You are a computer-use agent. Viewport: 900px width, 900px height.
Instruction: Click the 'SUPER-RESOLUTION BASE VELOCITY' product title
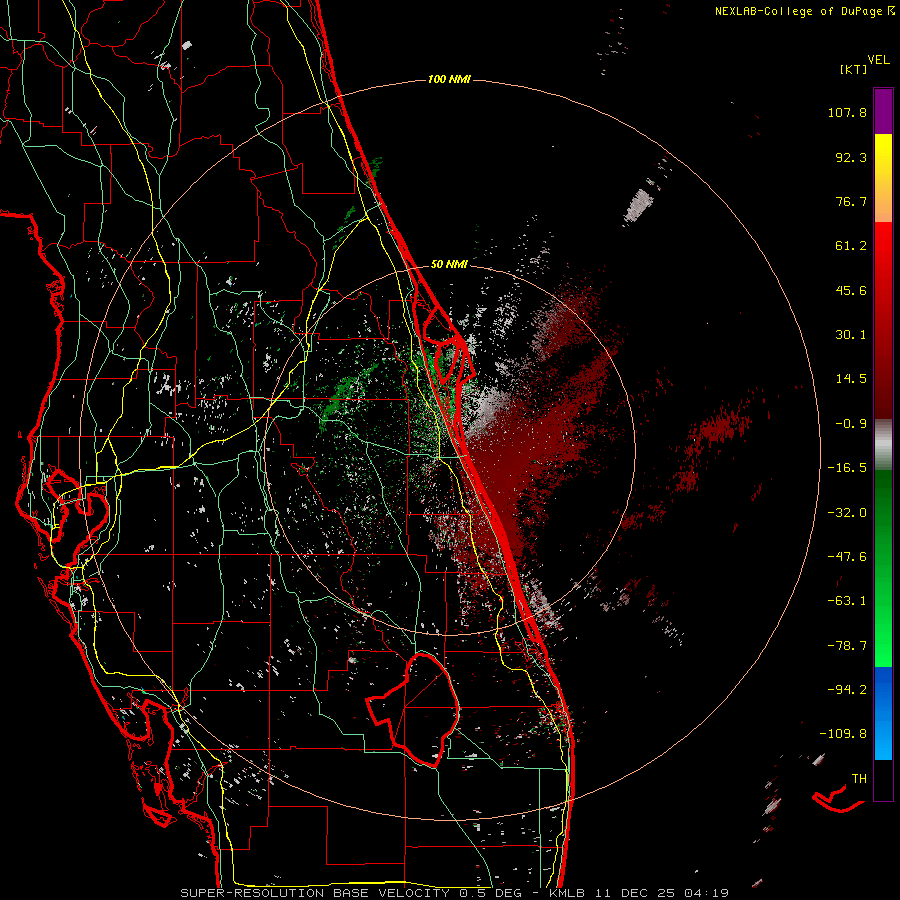pos(317,893)
